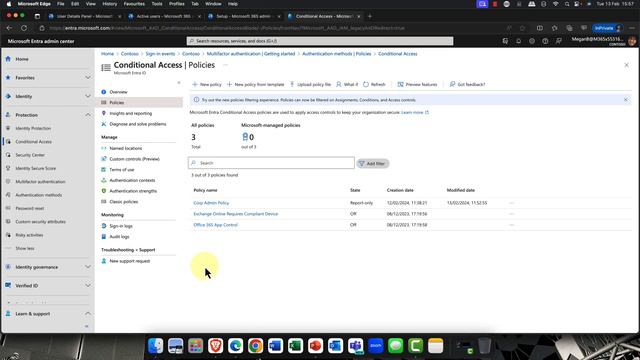Click Show less in the sidebar

[x=24, y=248]
